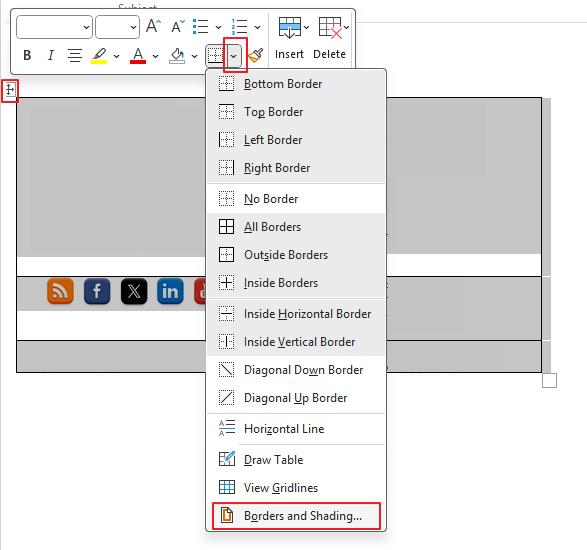Click the table move handle
The height and width of the screenshot is (550, 587).
click(10, 90)
